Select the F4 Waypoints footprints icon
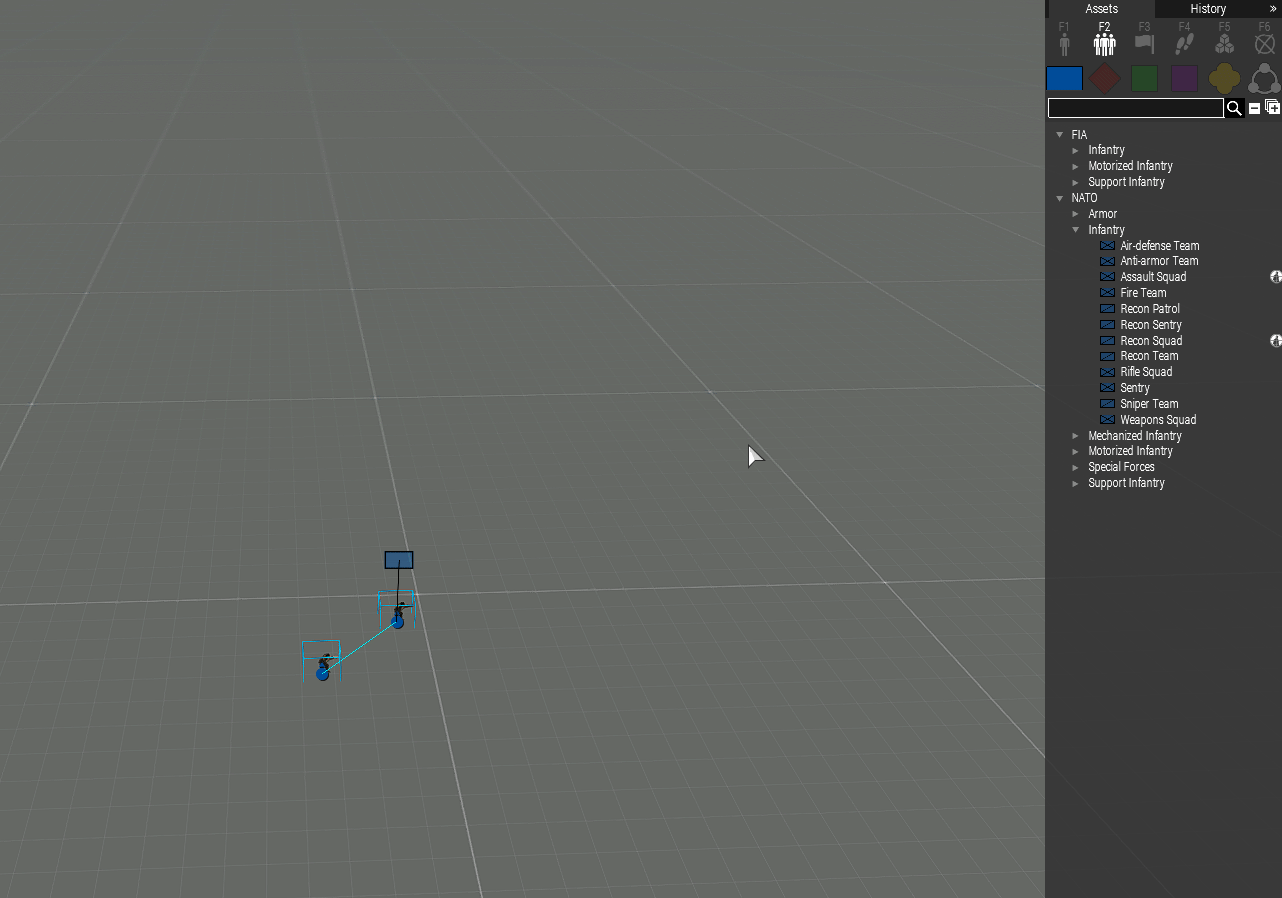 pyautogui.click(x=1184, y=42)
